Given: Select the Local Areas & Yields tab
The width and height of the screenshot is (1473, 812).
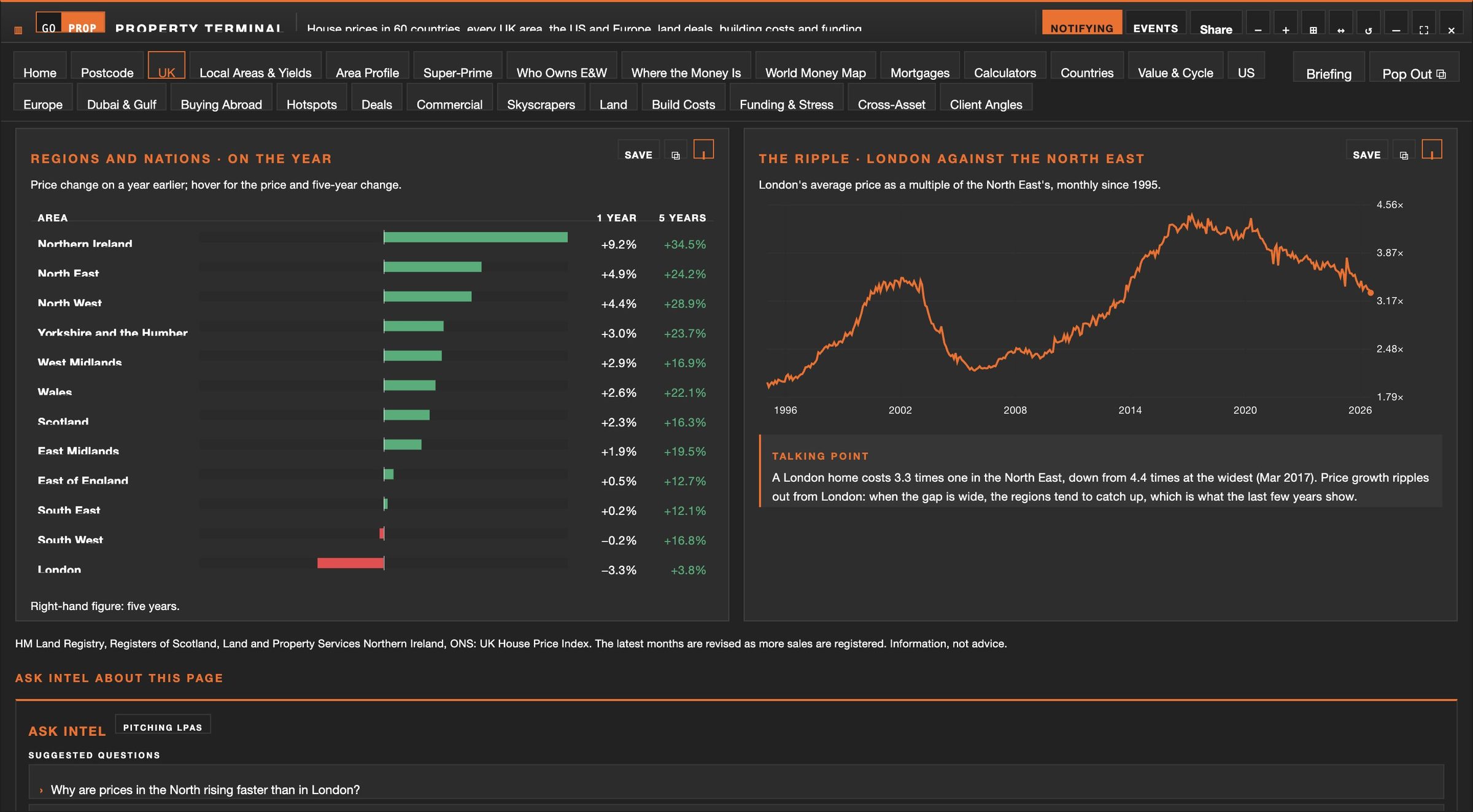Looking at the screenshot, I should pyautogui.click(x=255, y=66).
